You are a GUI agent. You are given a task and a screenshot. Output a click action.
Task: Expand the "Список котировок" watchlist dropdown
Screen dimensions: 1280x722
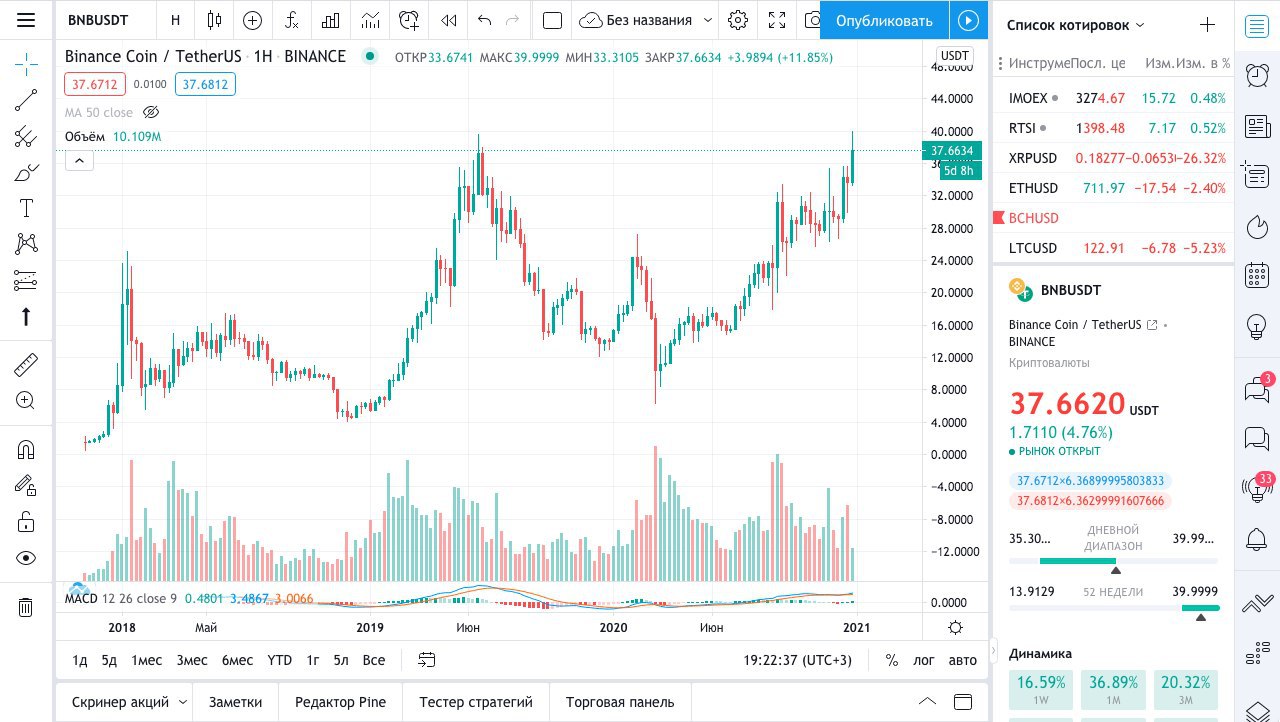(1140, 25)
